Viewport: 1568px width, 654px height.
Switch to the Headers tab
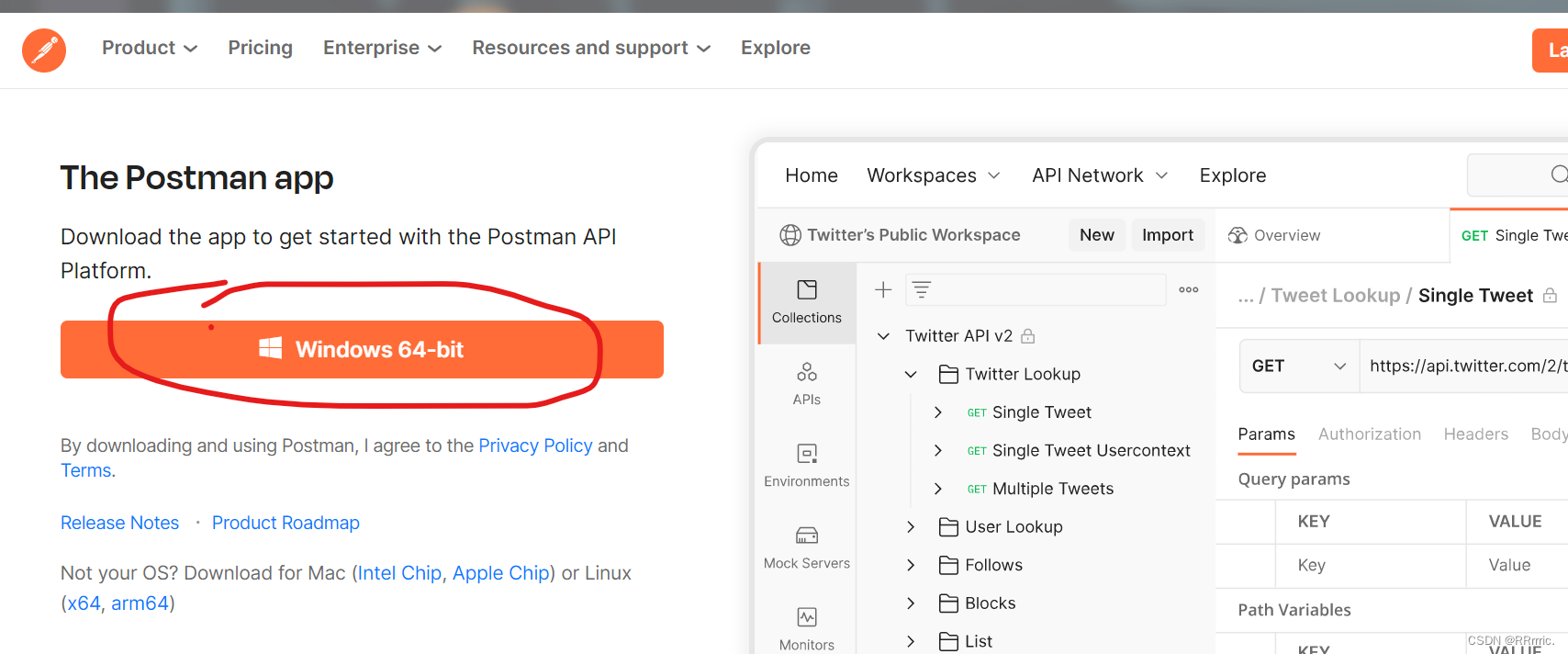(x=1475, y=434)
